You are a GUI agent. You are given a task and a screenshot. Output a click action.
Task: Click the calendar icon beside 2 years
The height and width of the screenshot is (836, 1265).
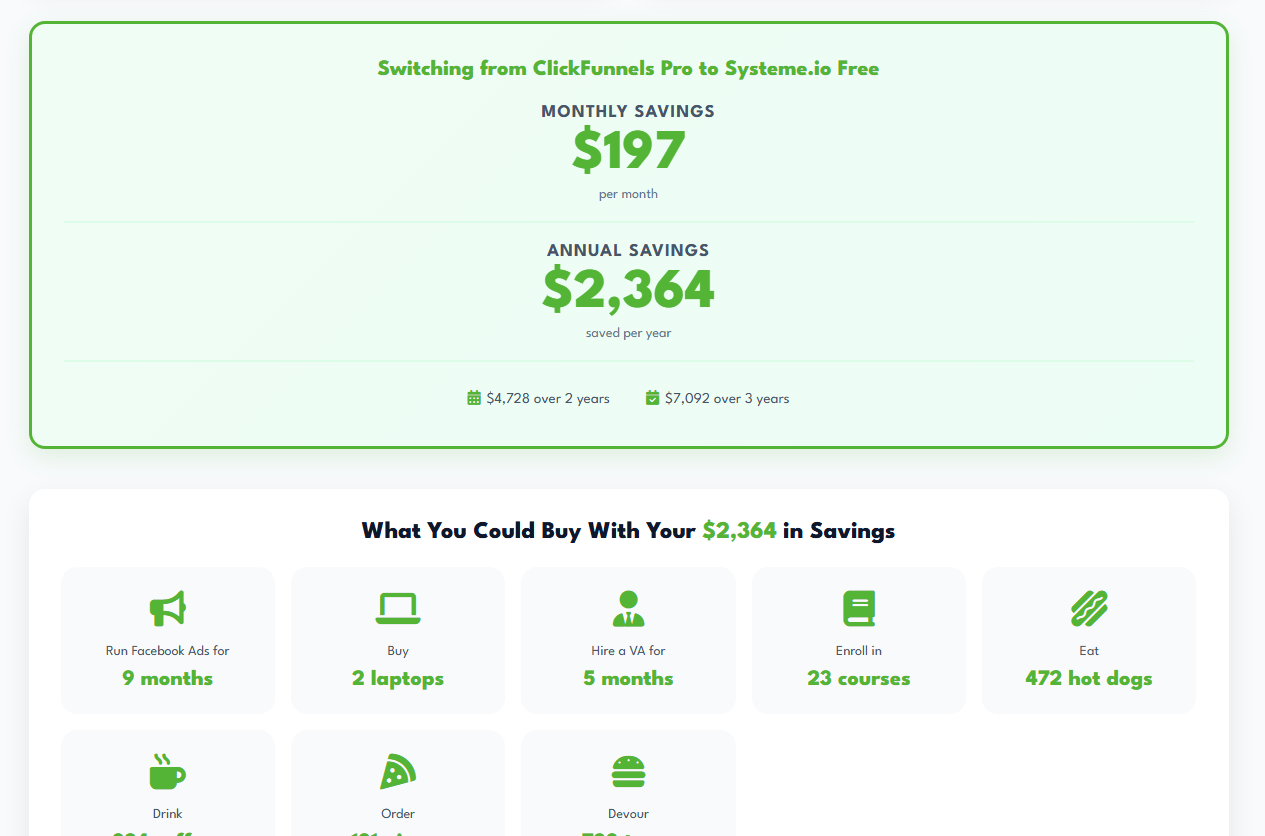[x=474, y=398]
